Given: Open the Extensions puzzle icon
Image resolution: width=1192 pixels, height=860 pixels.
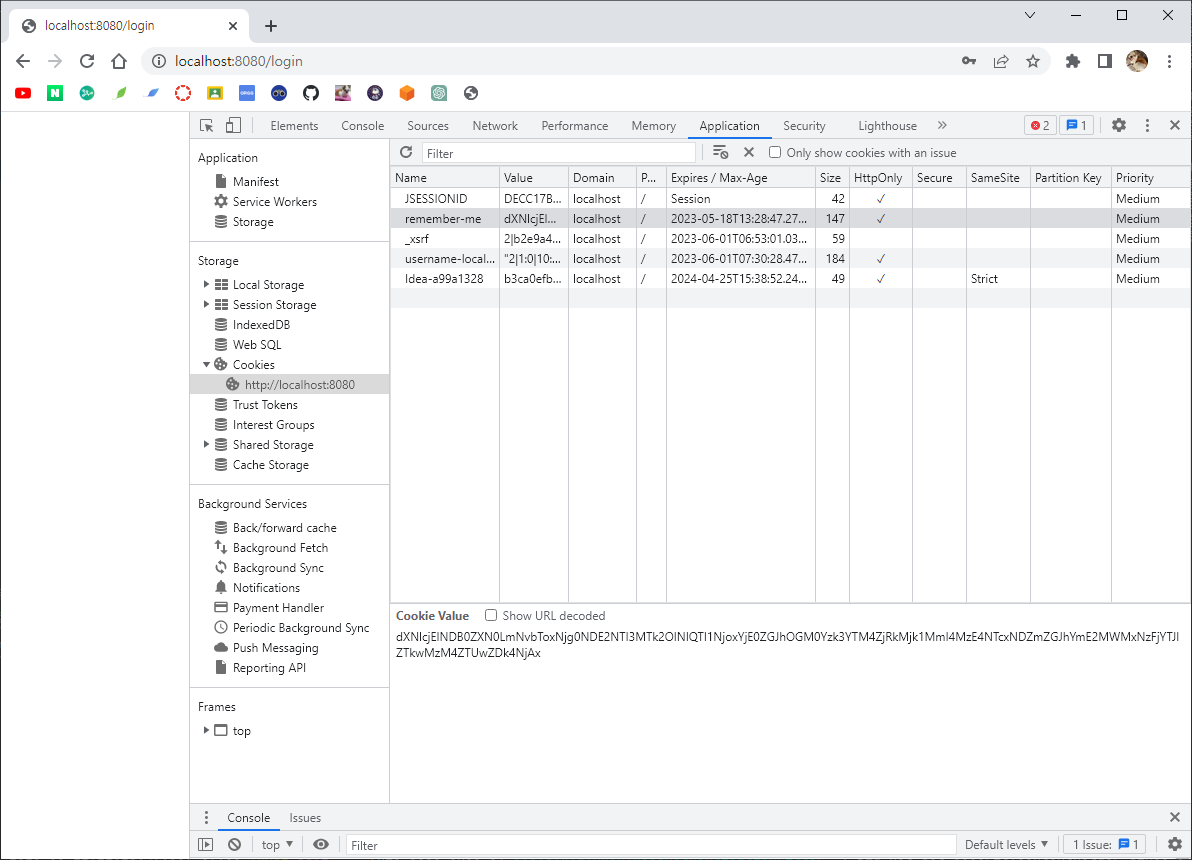Looking at the screenshot, I should coord(1073,61).
